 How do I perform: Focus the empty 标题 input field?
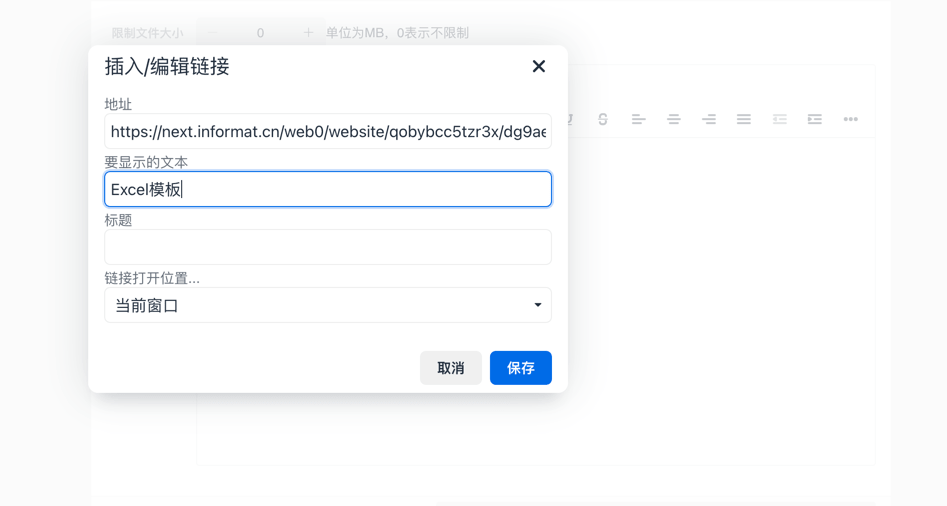coord(327,247)
